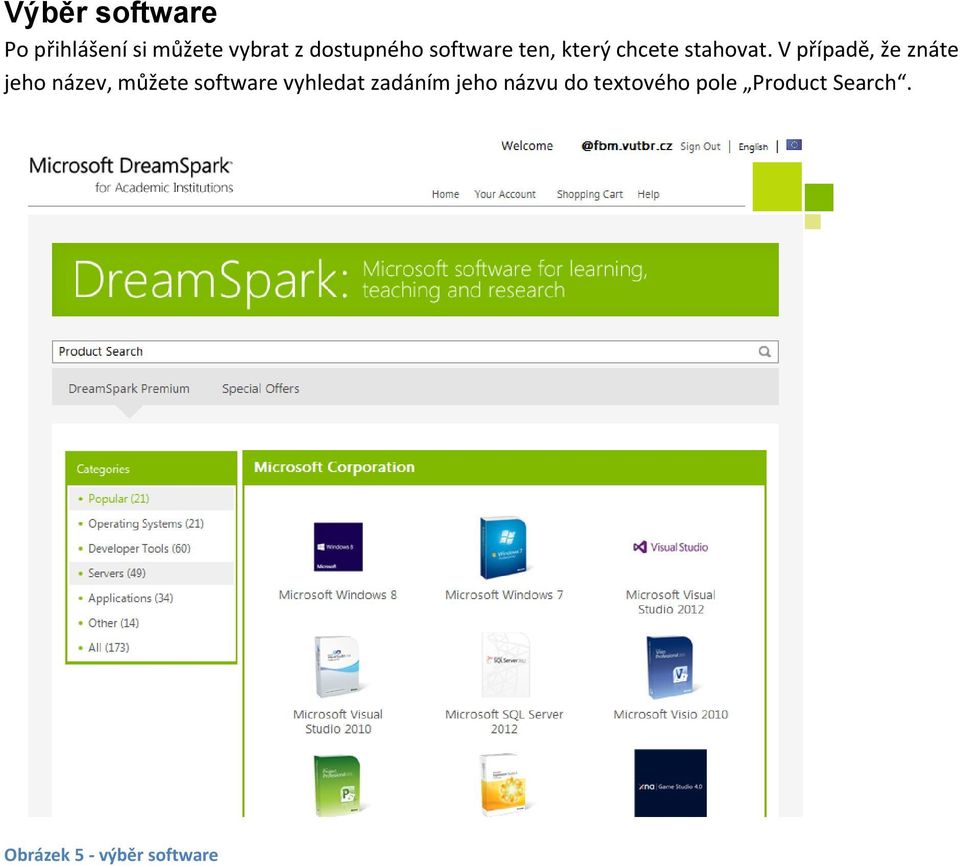This screenshot has width=960, height=866.
Task: Open the Windows 7 box icon
Action: click(504, 547)
